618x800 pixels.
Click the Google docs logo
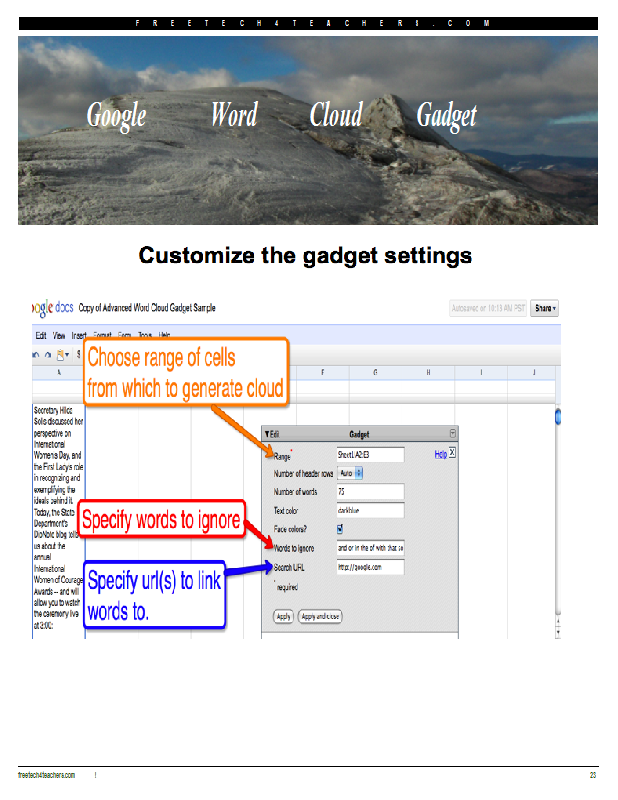point(53,308)
